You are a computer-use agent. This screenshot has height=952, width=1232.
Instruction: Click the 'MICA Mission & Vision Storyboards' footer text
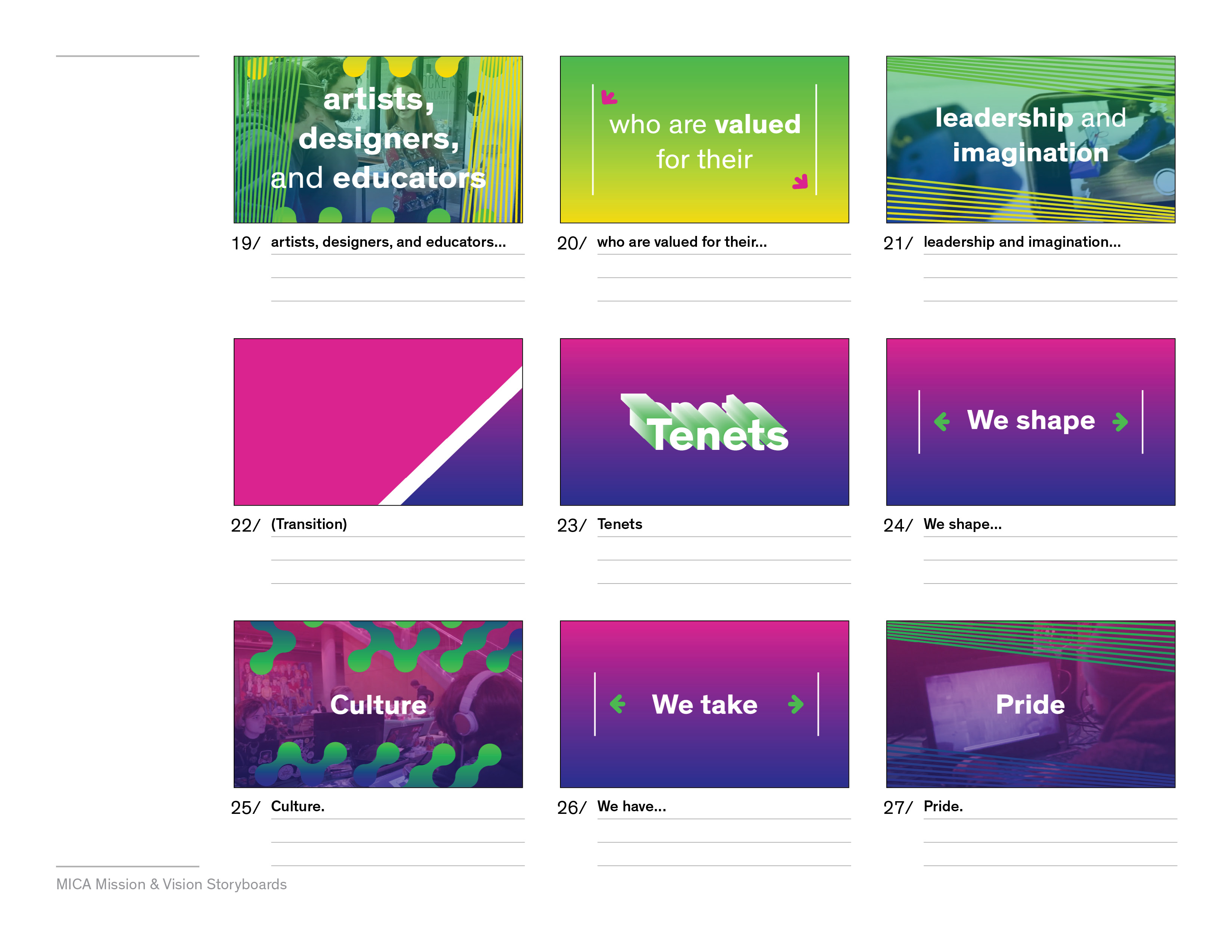coord(171,884)
